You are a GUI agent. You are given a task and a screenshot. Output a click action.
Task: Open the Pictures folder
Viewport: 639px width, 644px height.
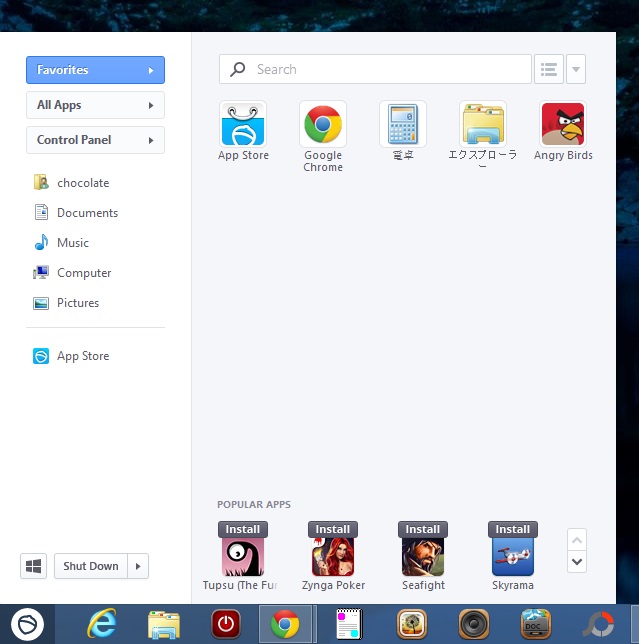click(x=66, y=303)
